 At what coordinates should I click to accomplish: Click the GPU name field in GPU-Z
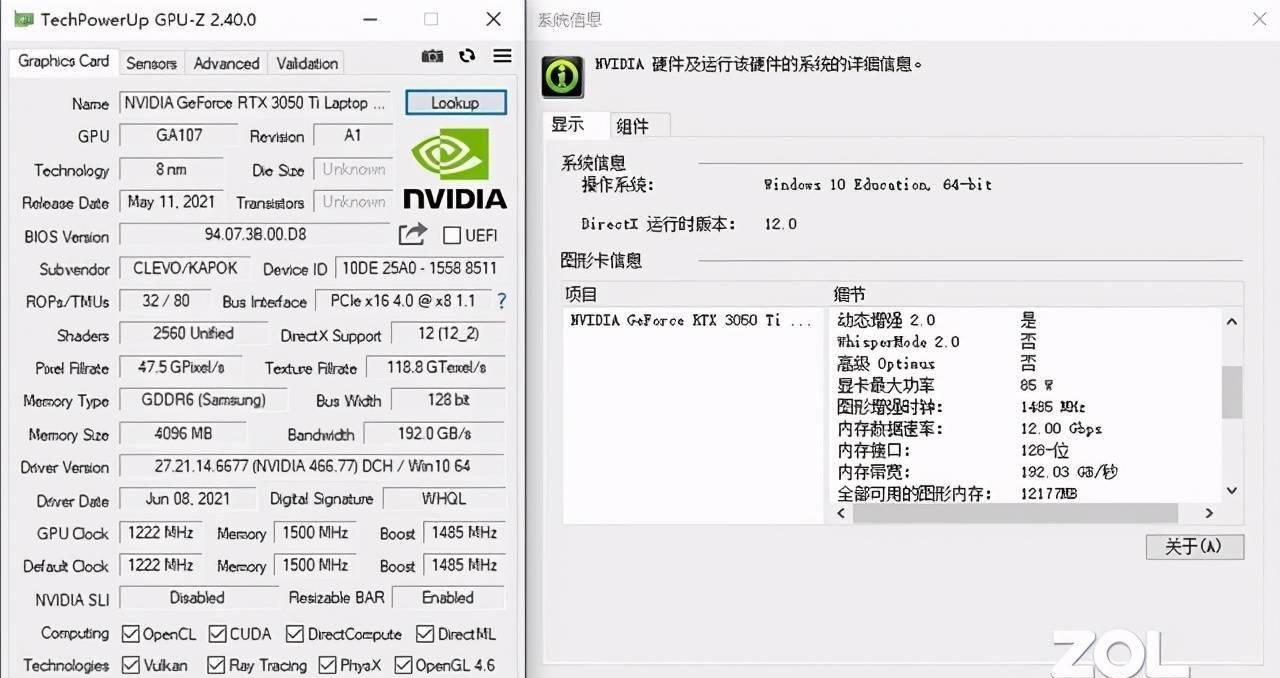tap(257, 103)
